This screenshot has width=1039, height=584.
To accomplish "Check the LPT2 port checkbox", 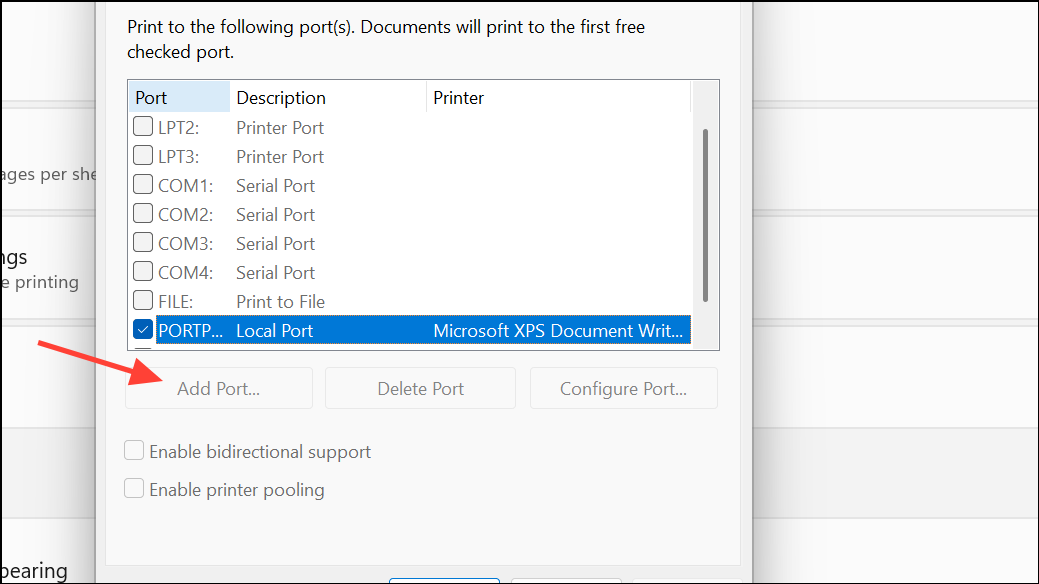I will (x=143, y=127).
